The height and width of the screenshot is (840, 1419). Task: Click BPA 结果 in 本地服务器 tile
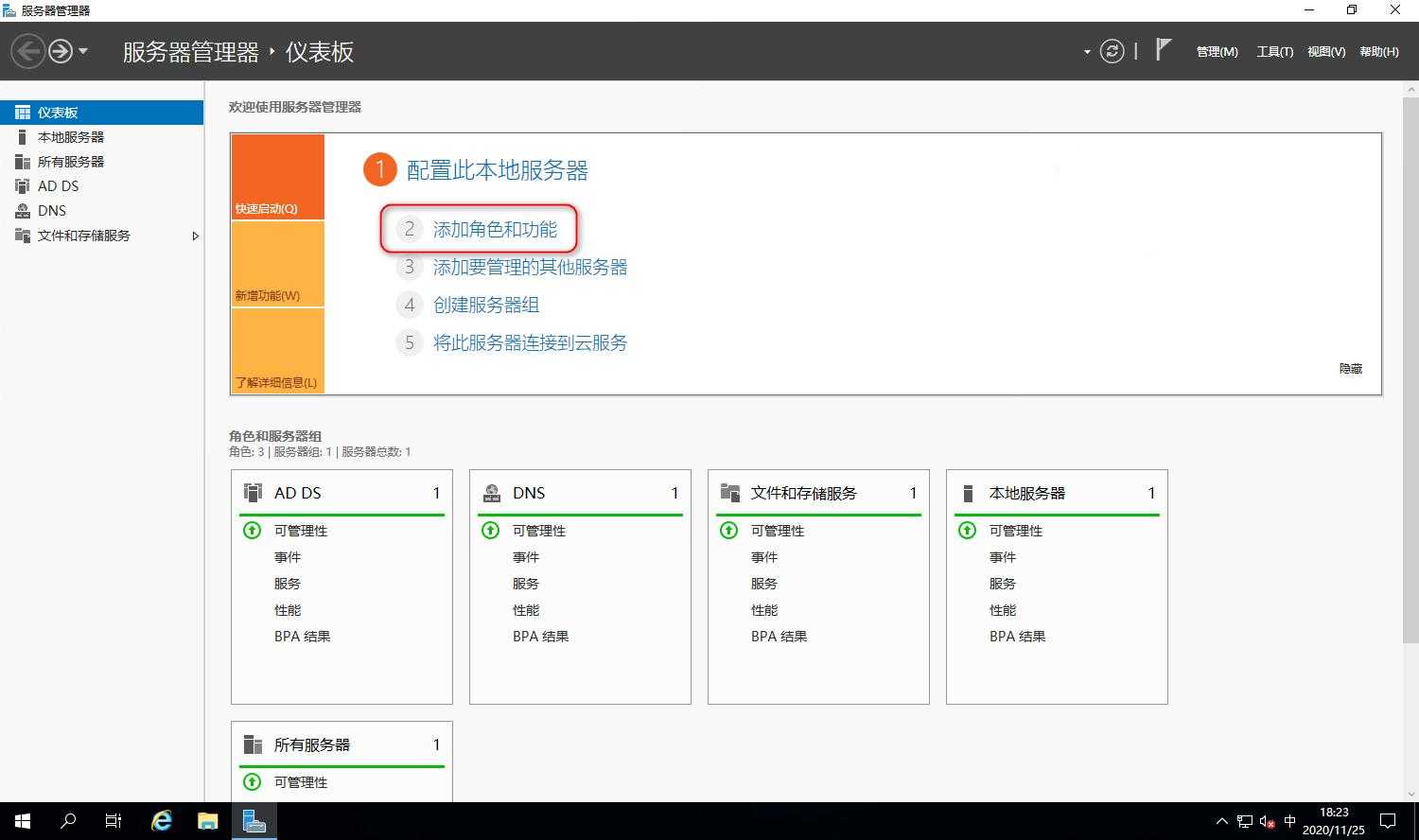pos(1018,637)
